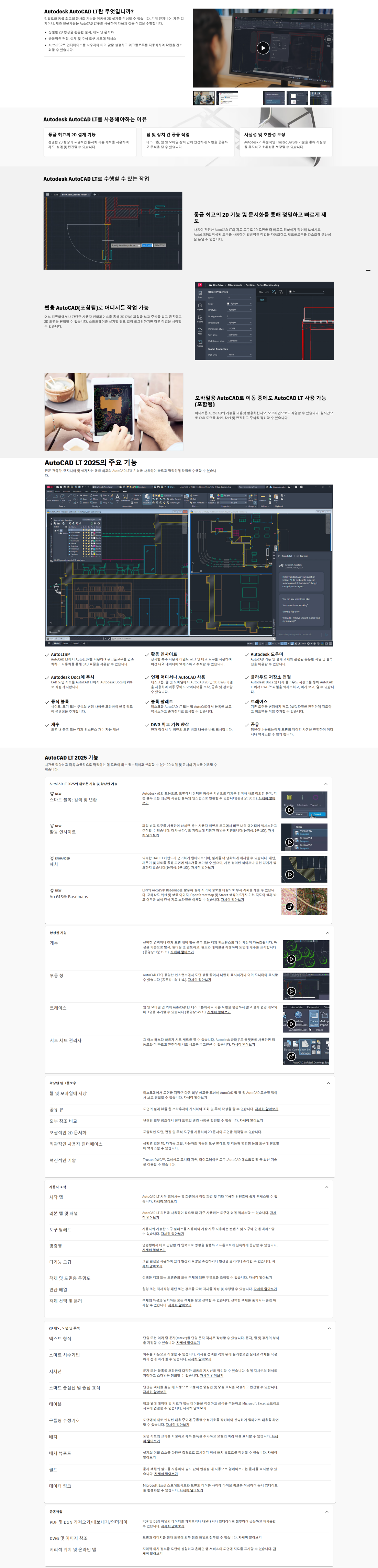Viewport: 378px width, 1568px height.
Task: Click the DWG 비교 기능 향상 heading
Action: pos(170,724)
